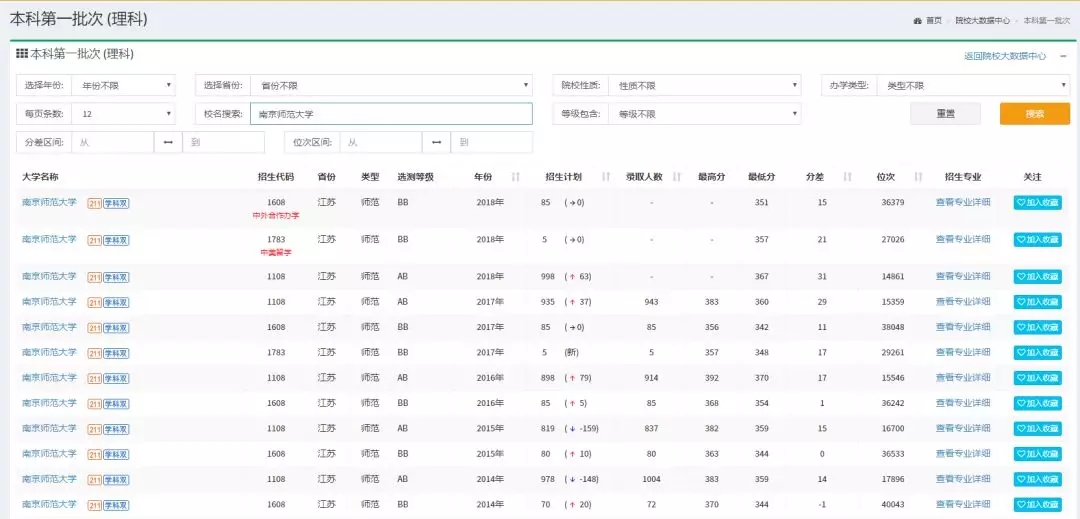The image size is (1080, 519).
Task: Click the grid icon beside 本科第一批次 panel title
Action: (22, 54)
